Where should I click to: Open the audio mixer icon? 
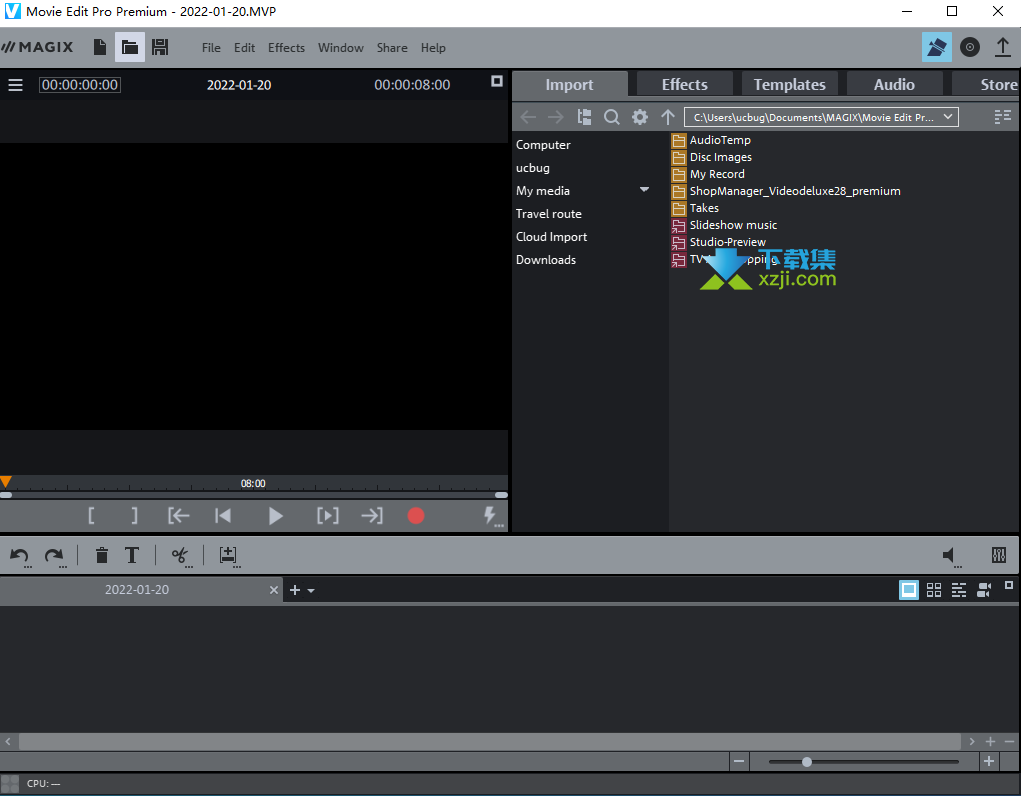click(999, 555)
